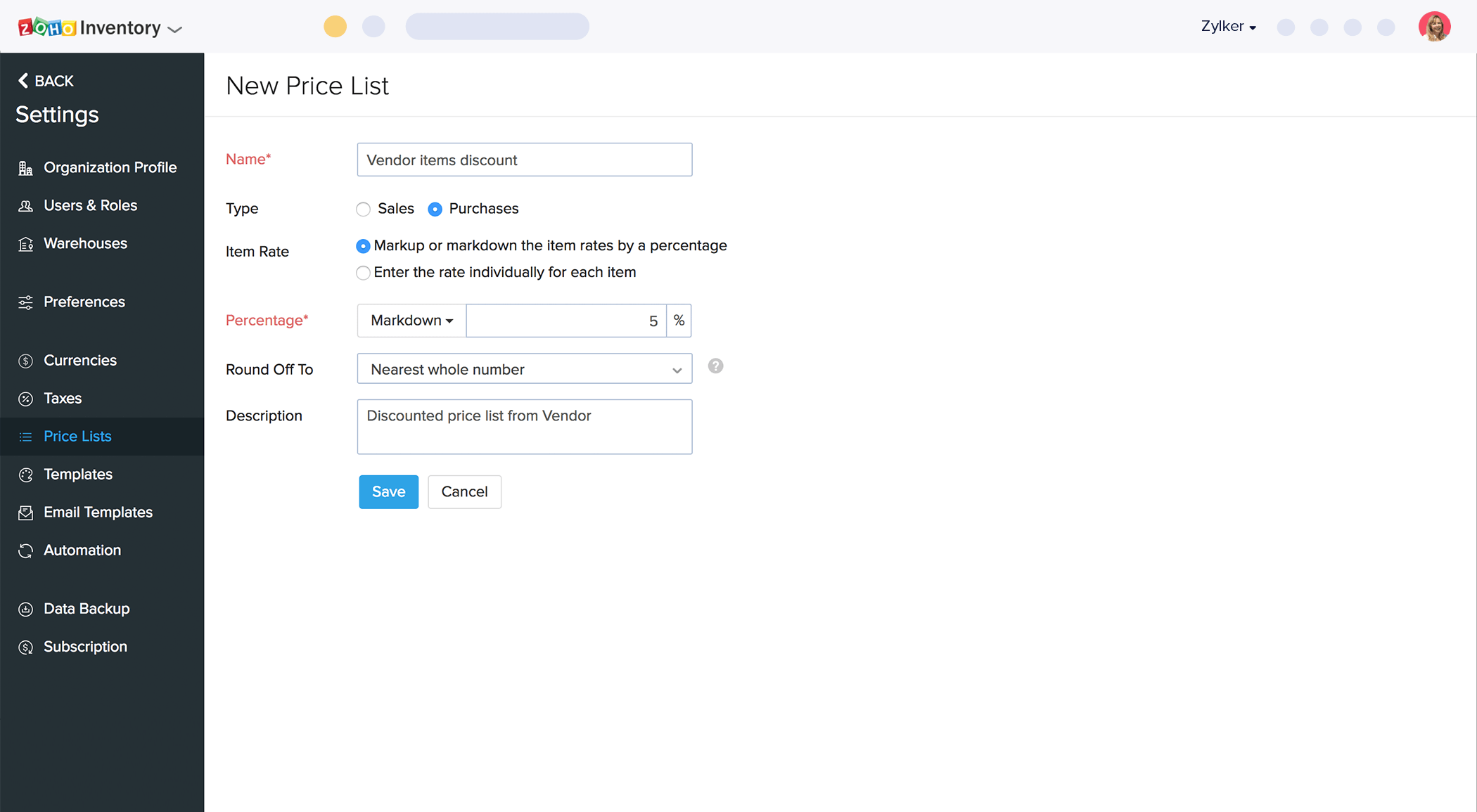
Task: Edit the price list Name field
Action: coord(524,160)
